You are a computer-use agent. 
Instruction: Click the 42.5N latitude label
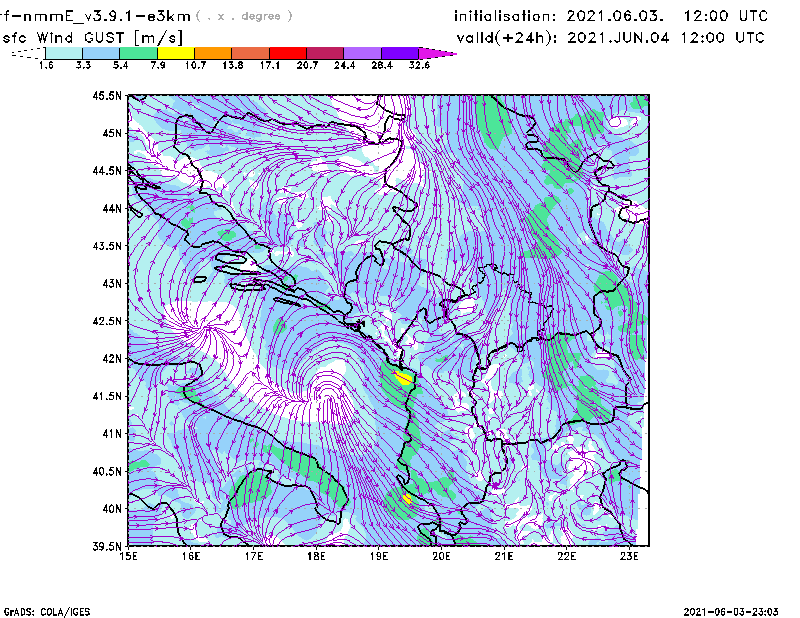coord(107,321)
